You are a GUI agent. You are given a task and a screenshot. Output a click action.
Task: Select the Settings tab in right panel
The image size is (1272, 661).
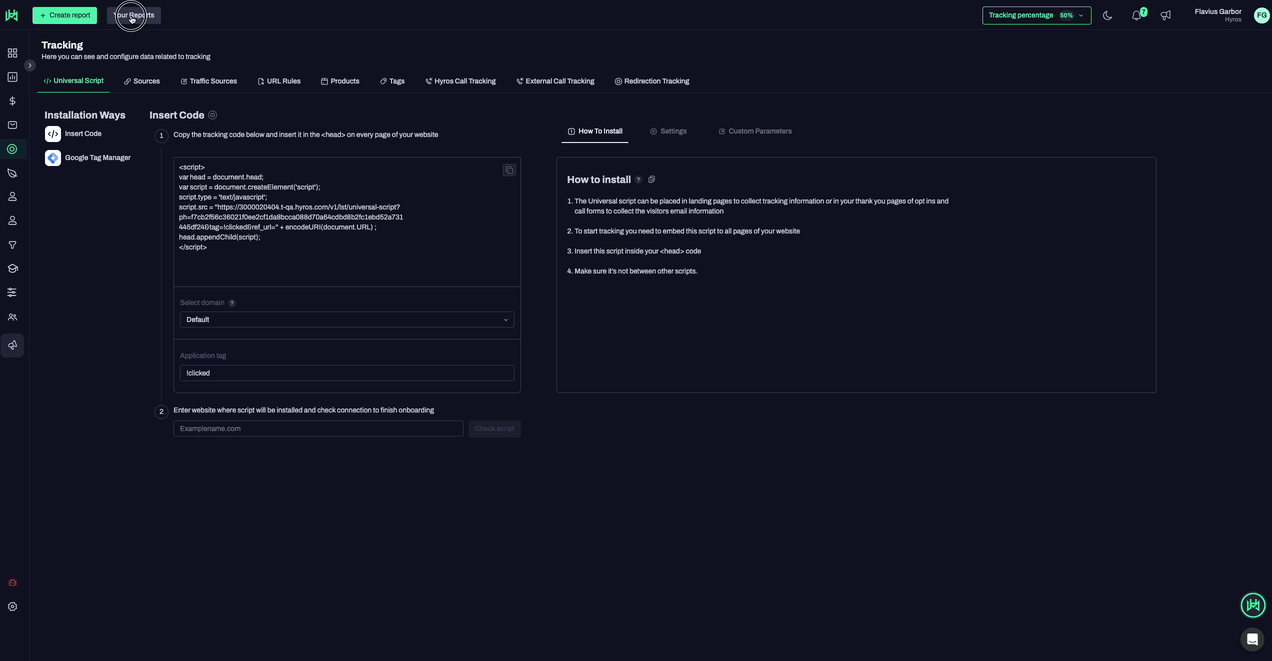pyautogui.click(x=668, y=131)
